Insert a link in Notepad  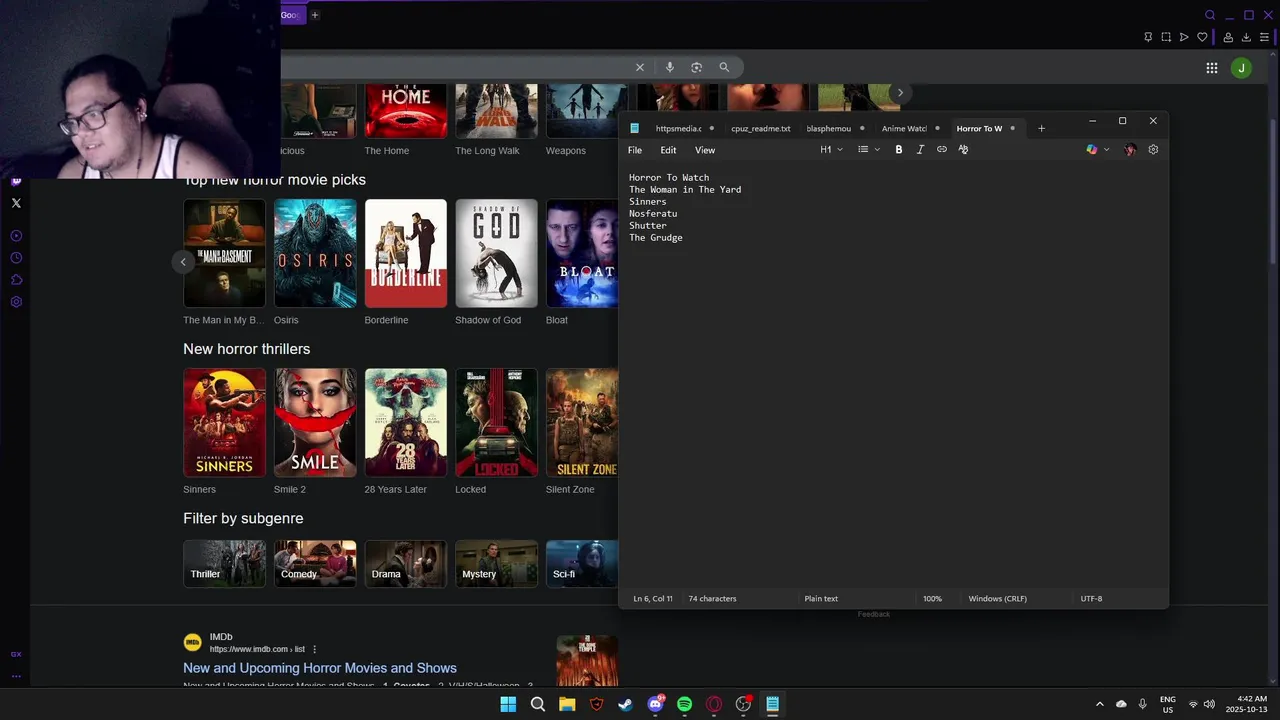(x=942, y=150)
